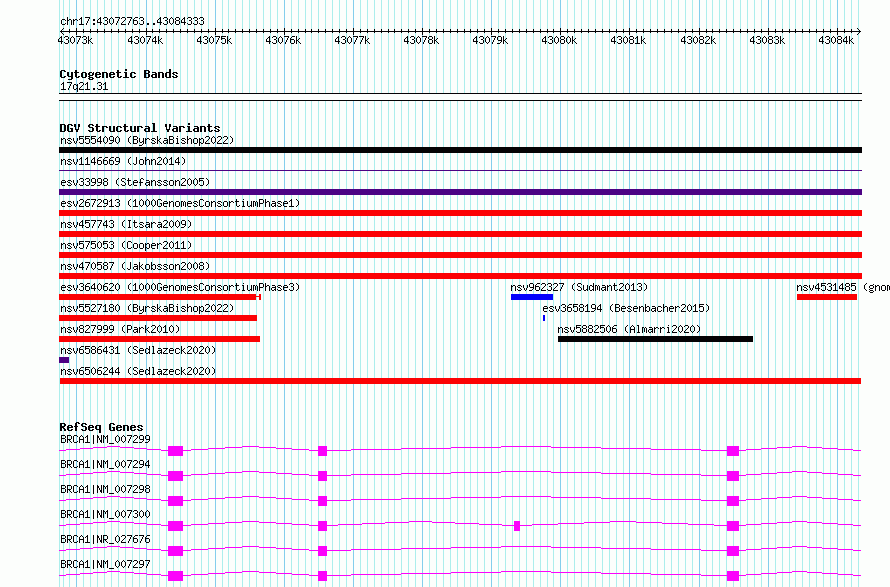890x587 pixels.
Task: Select the red nsv6506244 variant bar
Action: click(x=460, y=381)
